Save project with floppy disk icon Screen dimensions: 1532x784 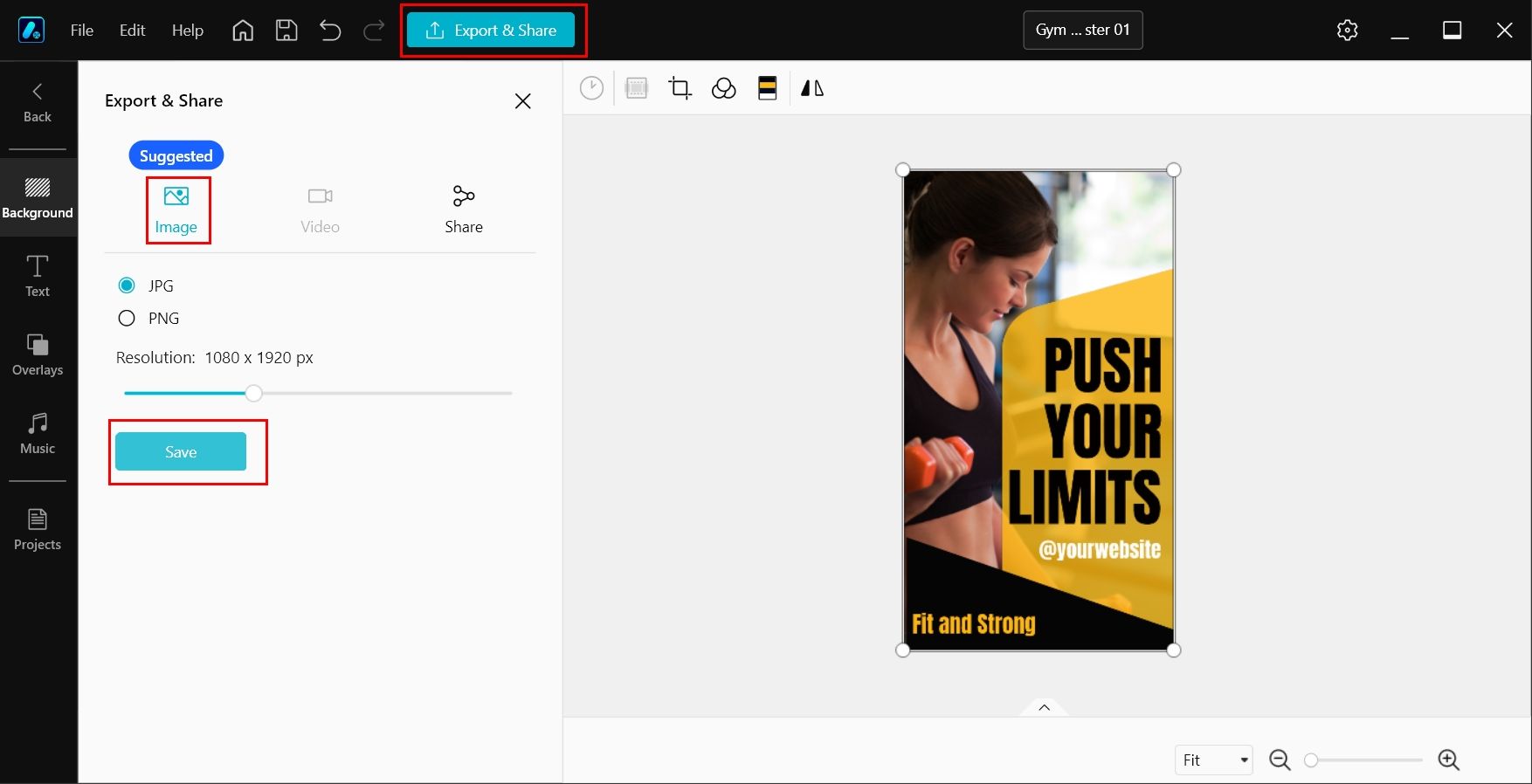(286, 31)
